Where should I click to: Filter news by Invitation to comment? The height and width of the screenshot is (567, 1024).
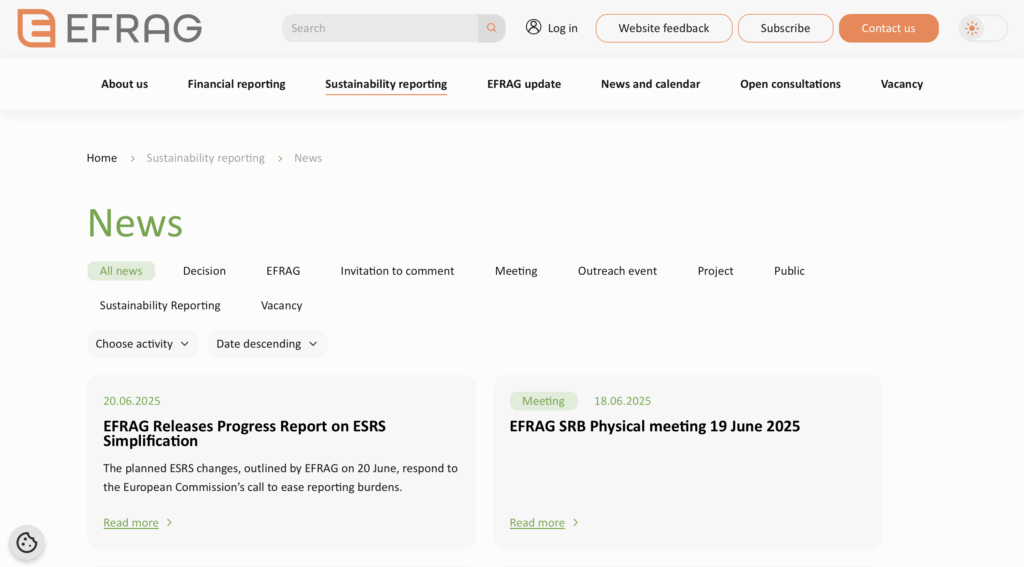397,271
